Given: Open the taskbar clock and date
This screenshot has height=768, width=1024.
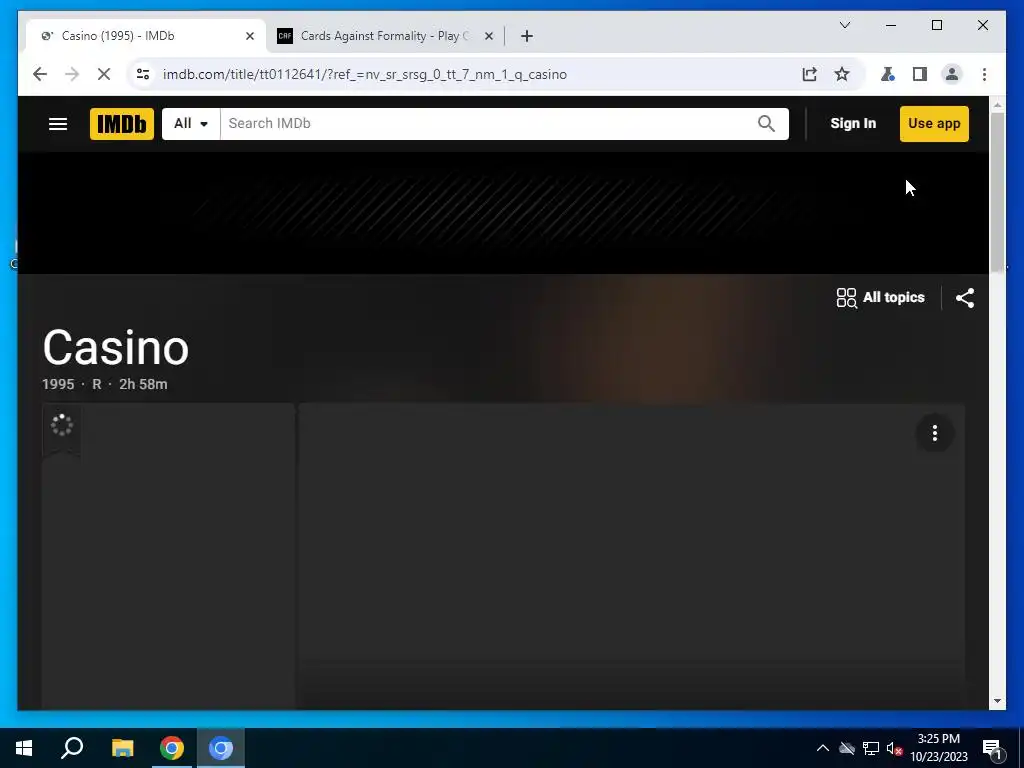Looking at the screenshot, I should tap(939, 748).
